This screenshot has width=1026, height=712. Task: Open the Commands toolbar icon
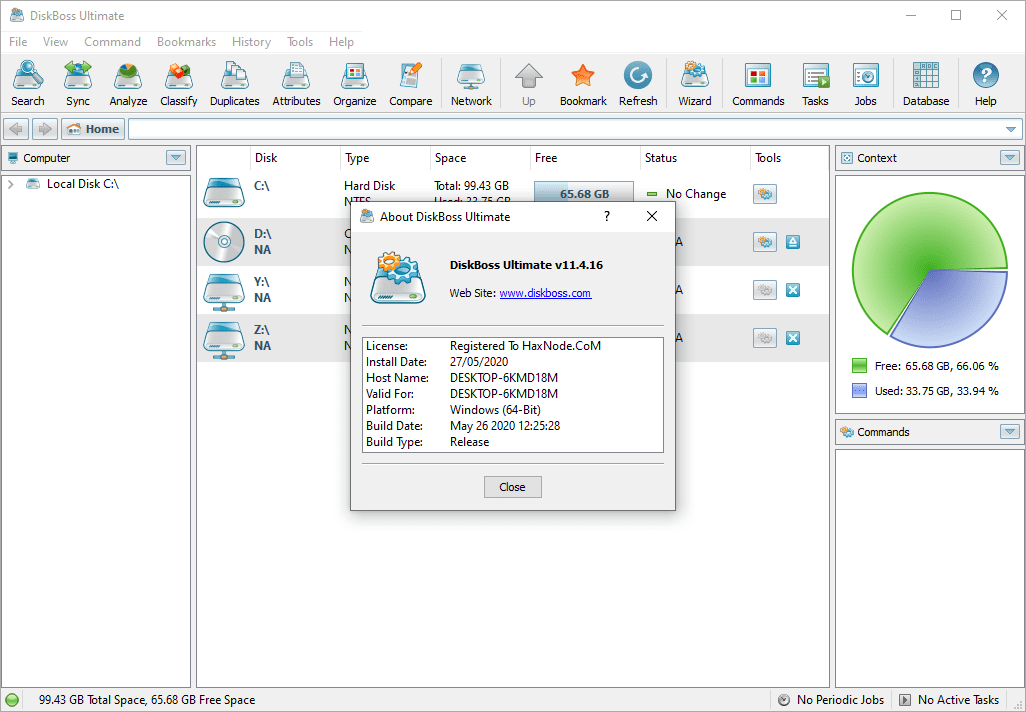coord(758,83)
